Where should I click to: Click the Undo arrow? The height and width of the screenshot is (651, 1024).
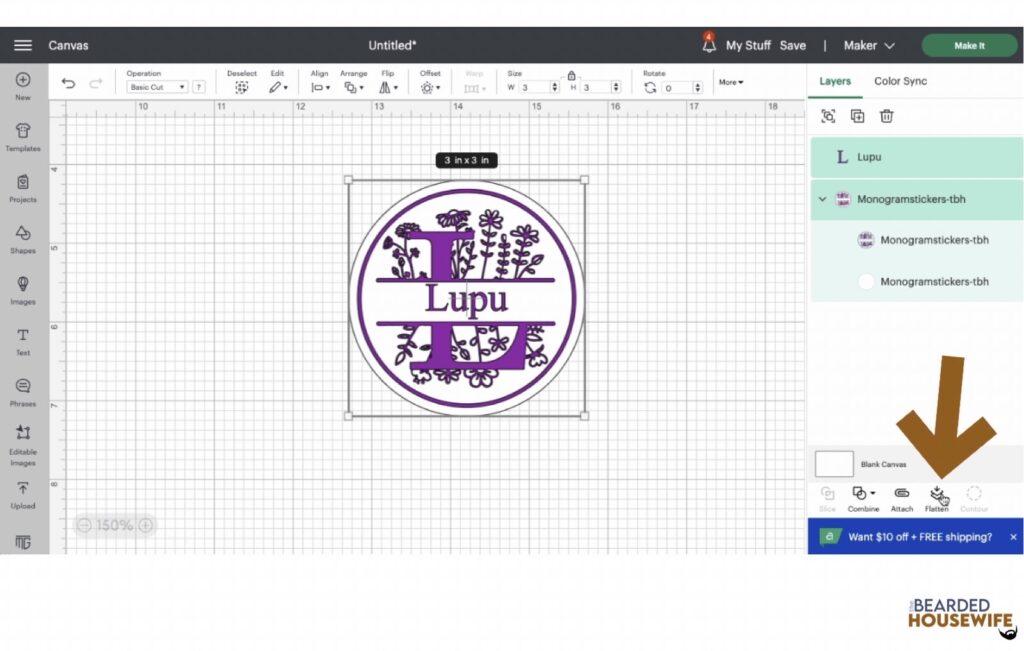coord(68,84)
